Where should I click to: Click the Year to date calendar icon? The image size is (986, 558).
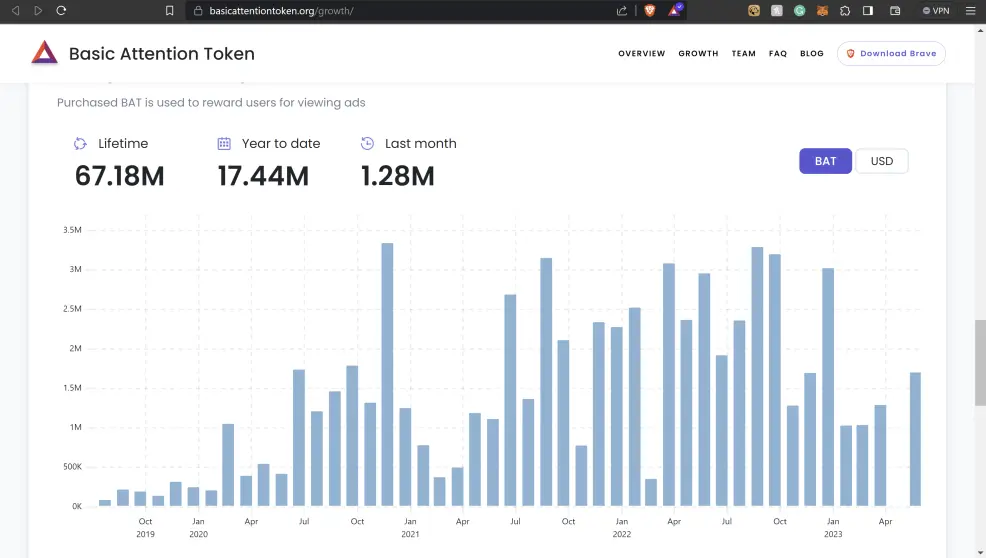pos(224,143)
